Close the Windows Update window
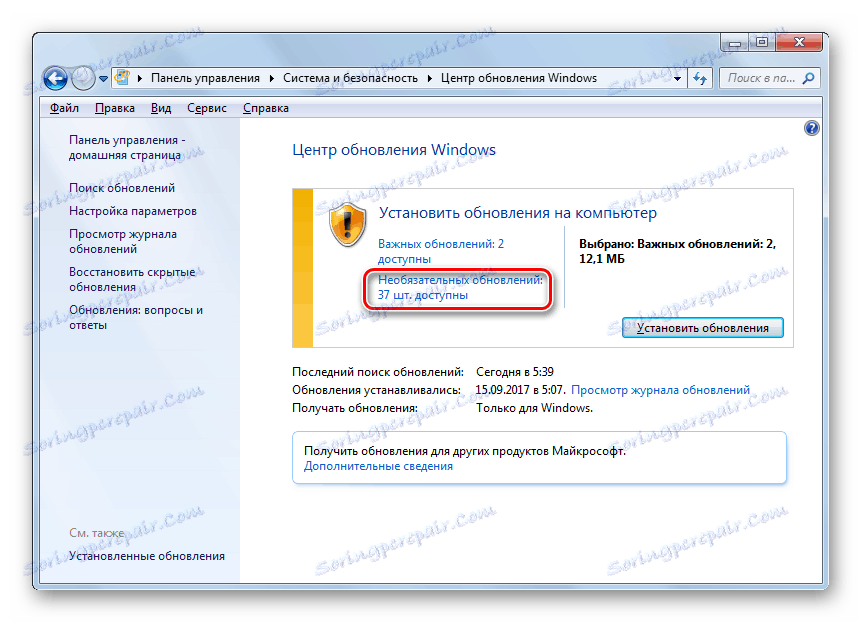This screenshot has width=862, height=623. (799, 42)
